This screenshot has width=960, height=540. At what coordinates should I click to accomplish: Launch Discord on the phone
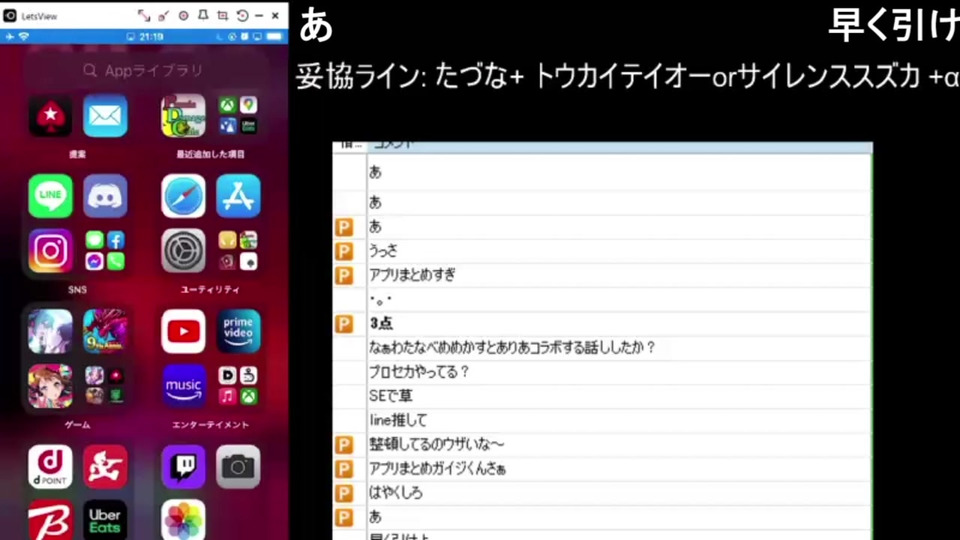[x=105, y=196]
